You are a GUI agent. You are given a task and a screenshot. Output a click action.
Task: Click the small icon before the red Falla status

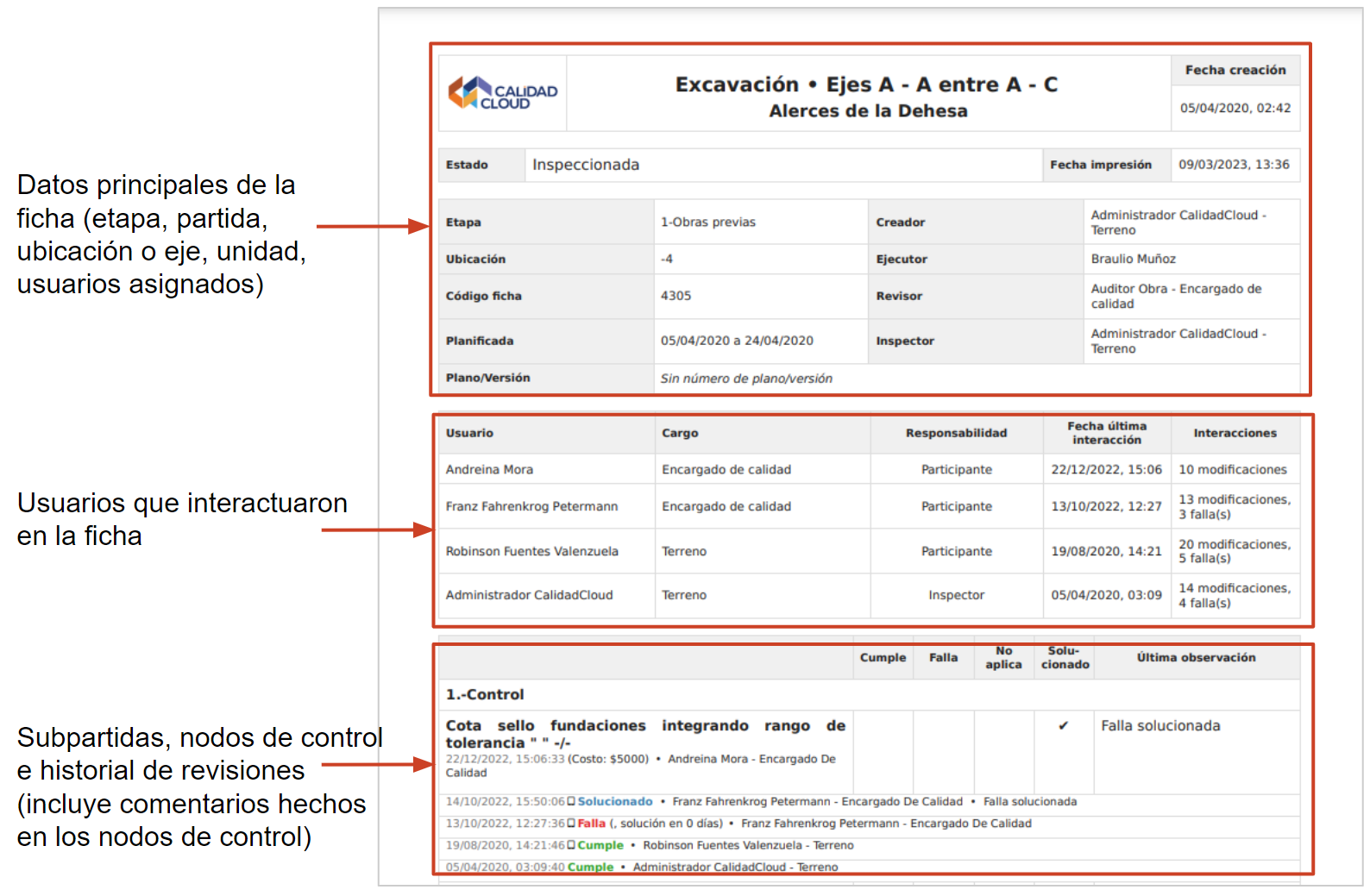tap(571, 824)
